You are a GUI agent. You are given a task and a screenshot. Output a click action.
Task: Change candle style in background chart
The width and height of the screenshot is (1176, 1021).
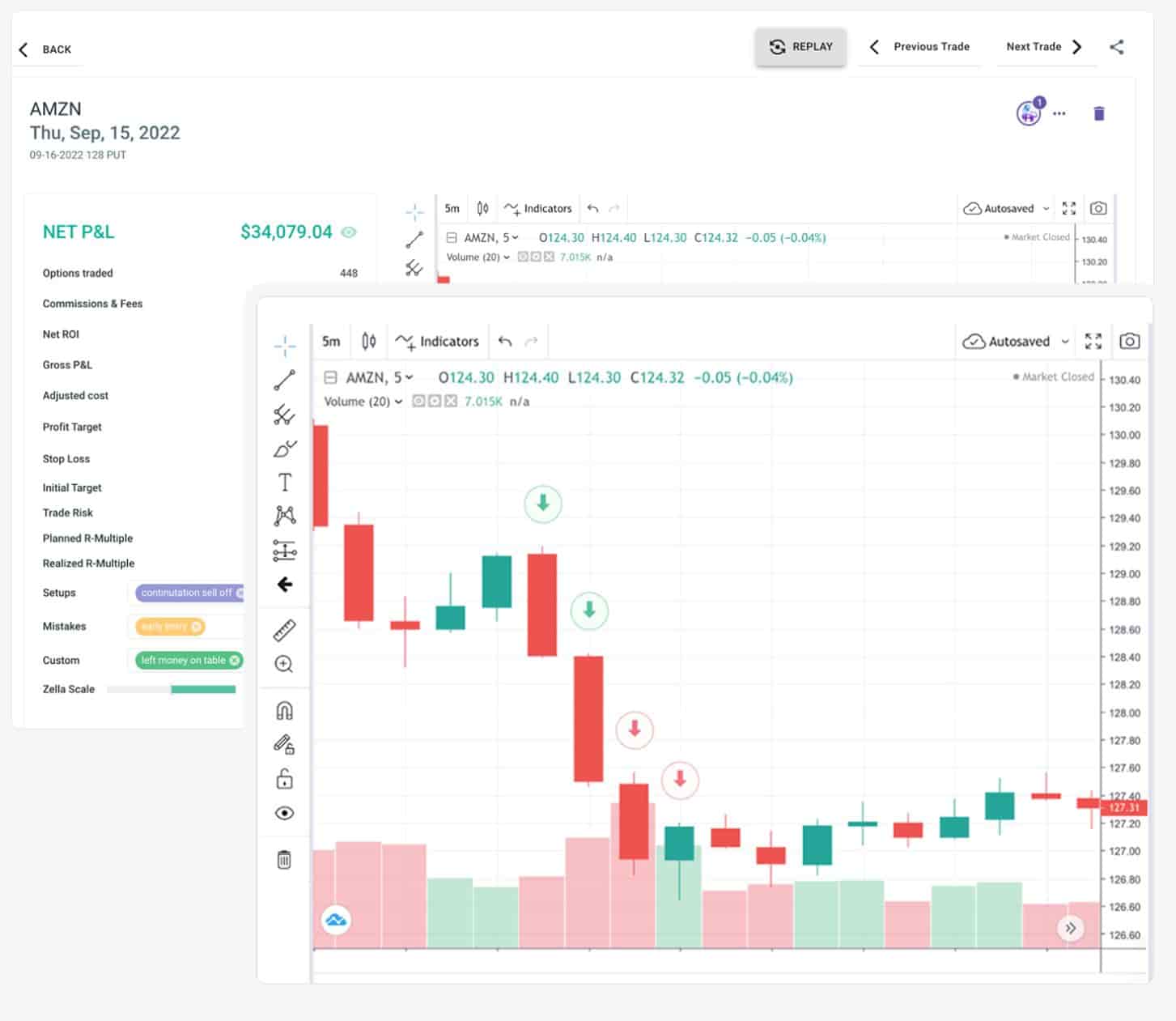(x=482, y=208)
